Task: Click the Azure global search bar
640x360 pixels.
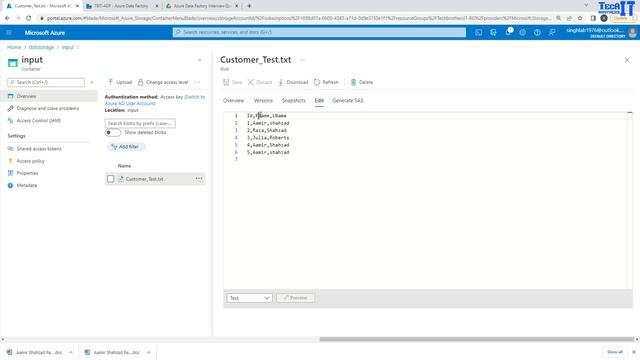Action: [319, 32]
